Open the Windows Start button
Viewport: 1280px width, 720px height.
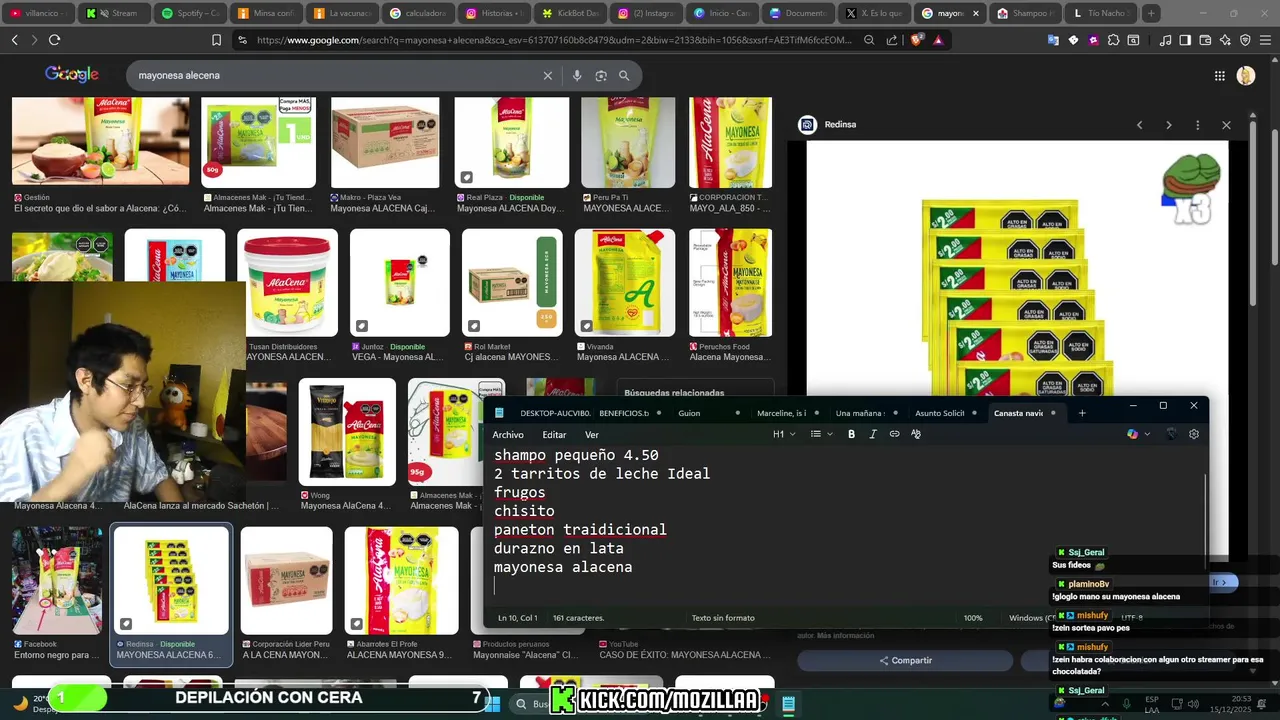click(x=492, y=704)
